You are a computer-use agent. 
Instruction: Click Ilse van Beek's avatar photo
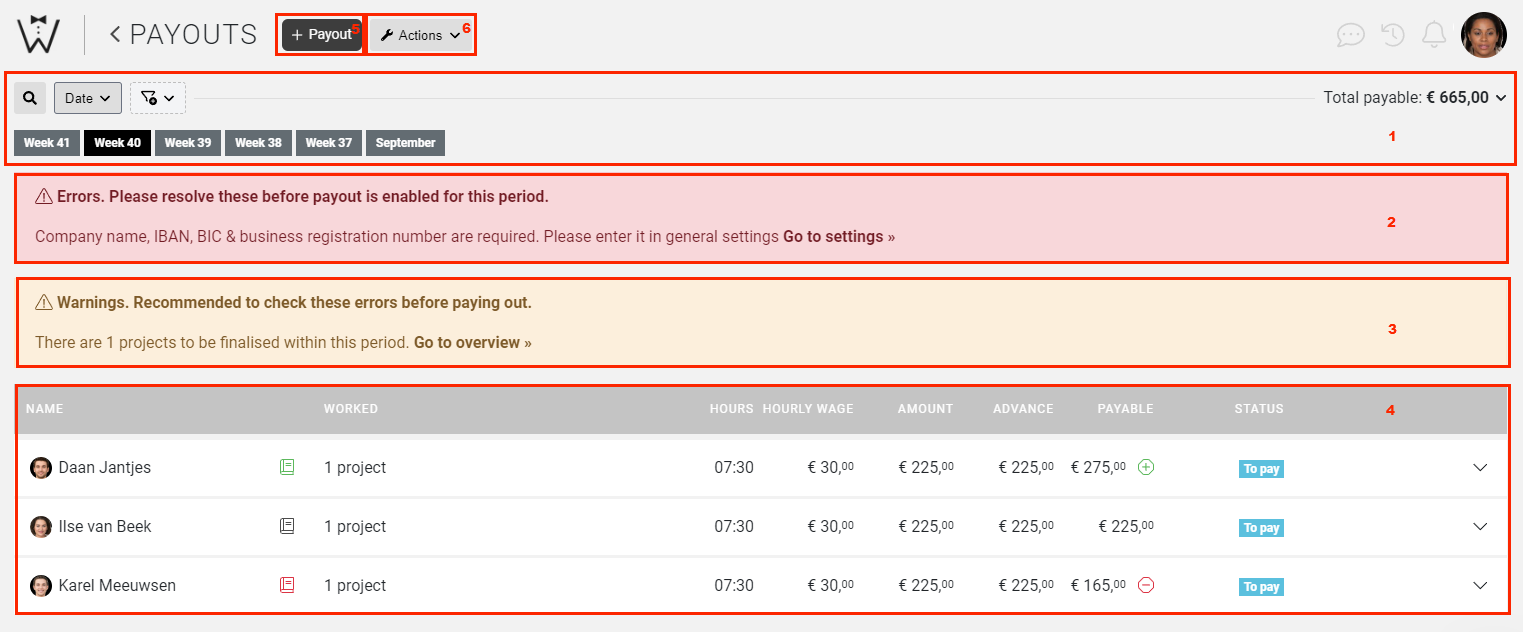[x=41, y=526]
